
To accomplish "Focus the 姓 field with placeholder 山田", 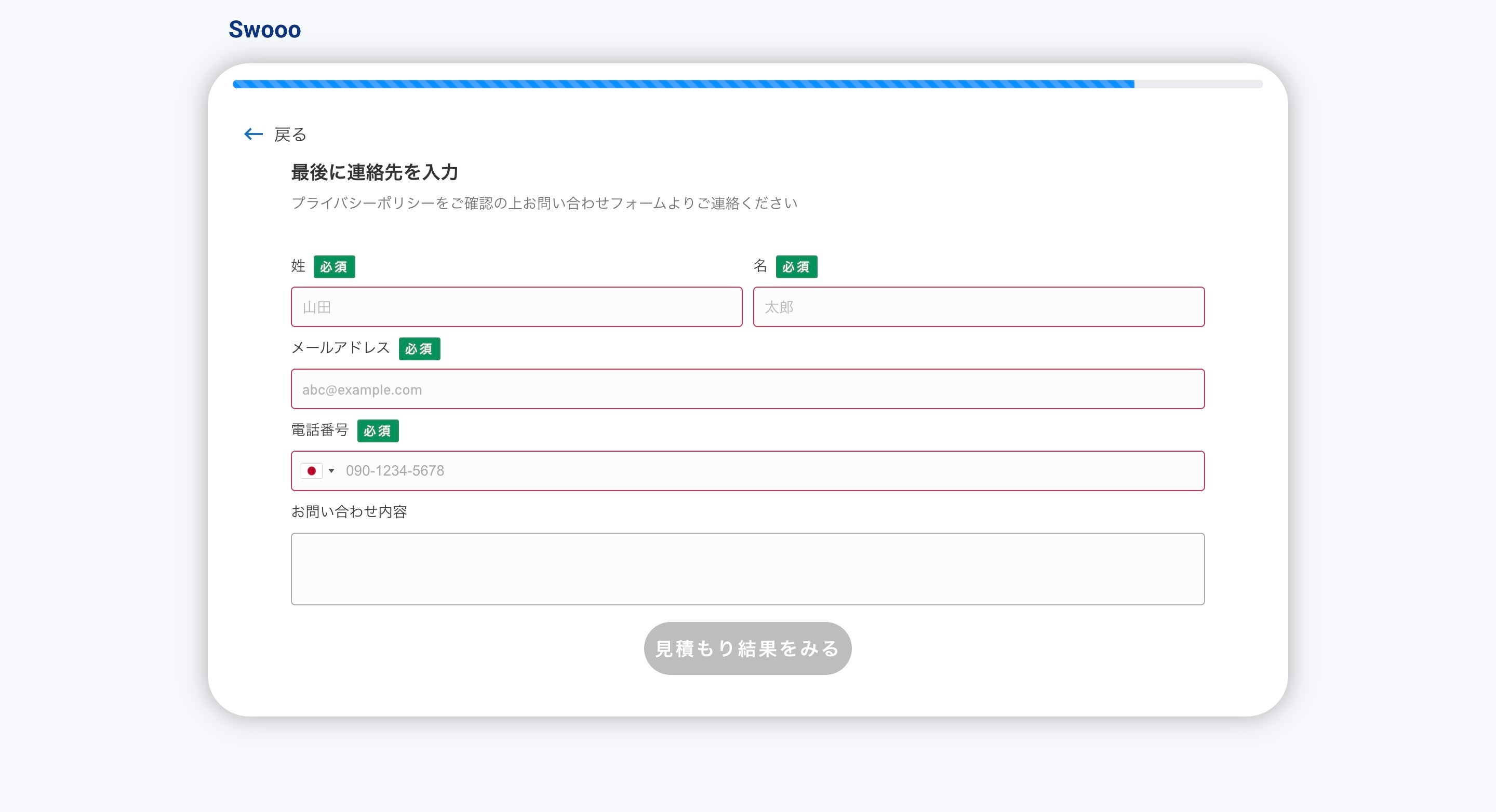I will (x=516, y=307).
